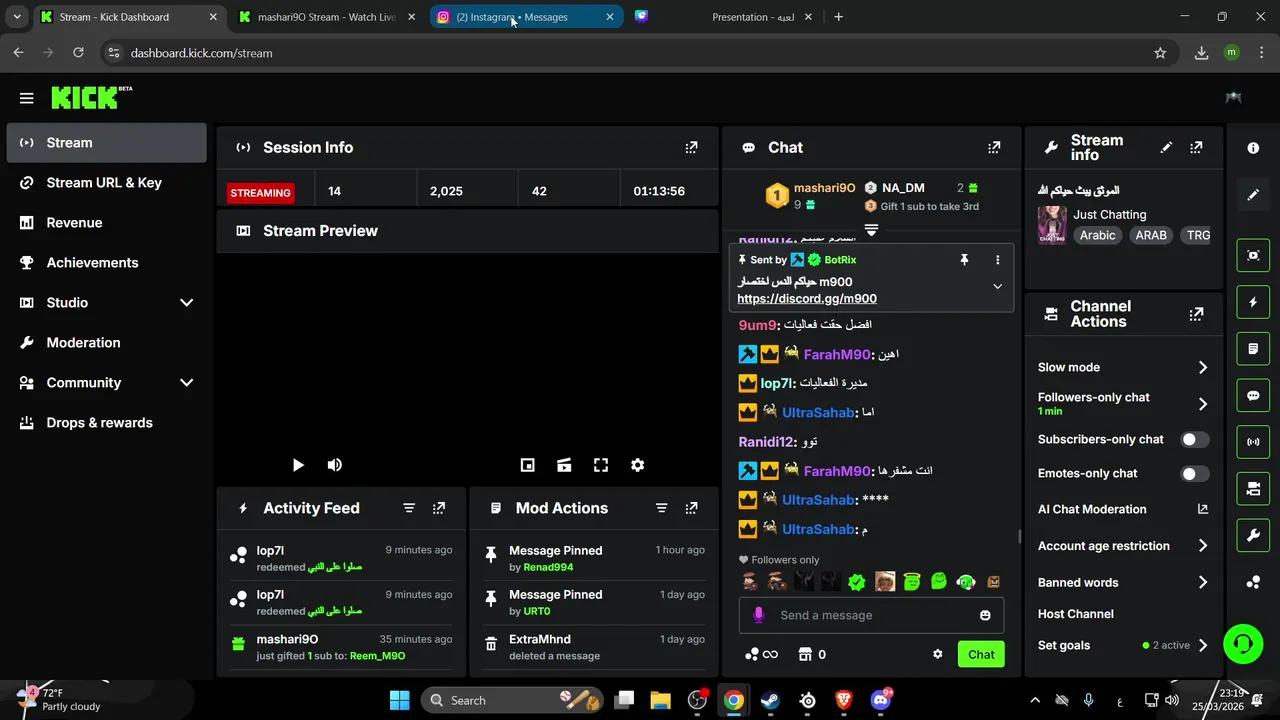
Task: Open the info icon in right sidebar
Action: click(x=1253, y=148)
